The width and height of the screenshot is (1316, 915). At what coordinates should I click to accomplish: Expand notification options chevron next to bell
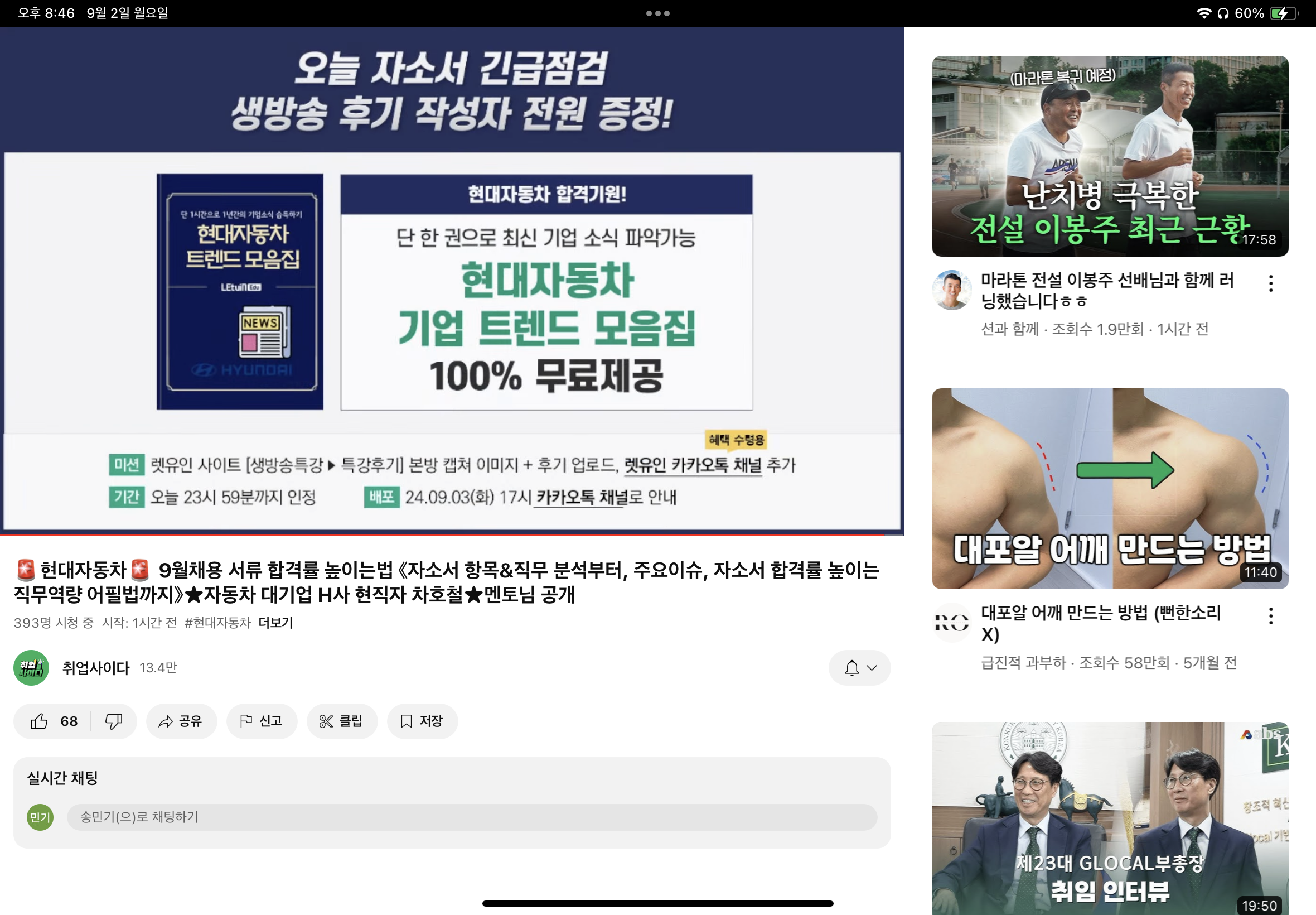(x=872, y=668)
